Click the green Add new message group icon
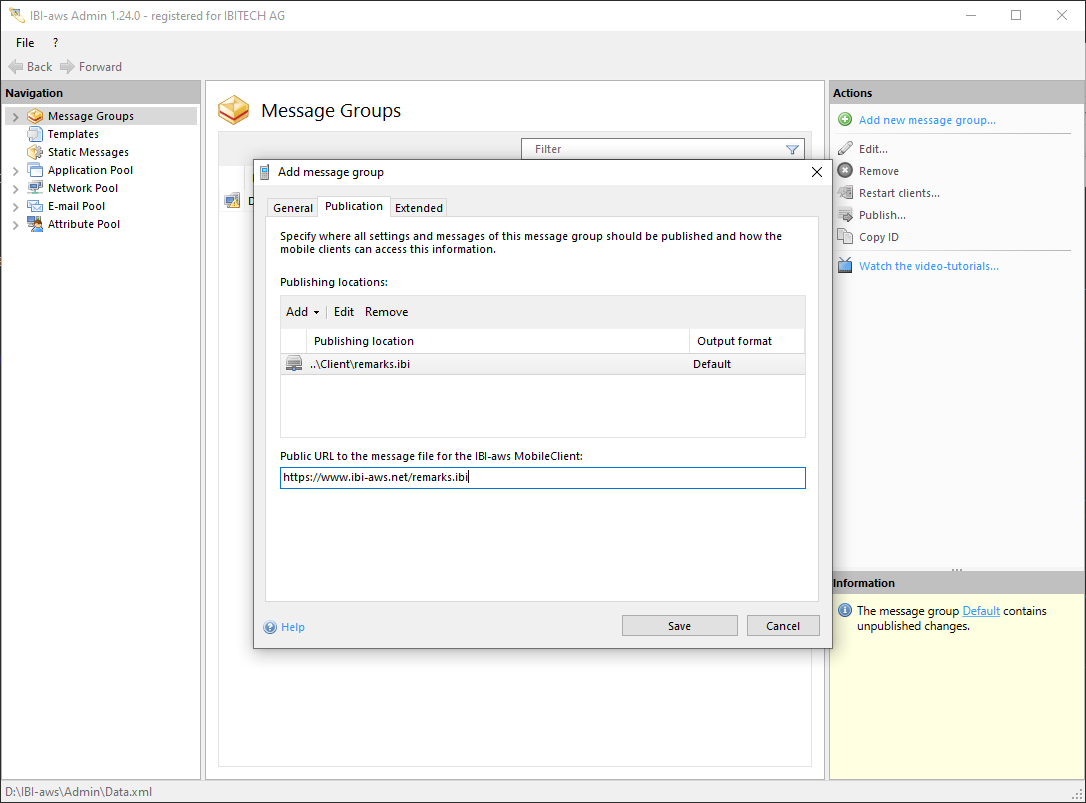The height and width of the screenshot is (803, 1086). 845,120
